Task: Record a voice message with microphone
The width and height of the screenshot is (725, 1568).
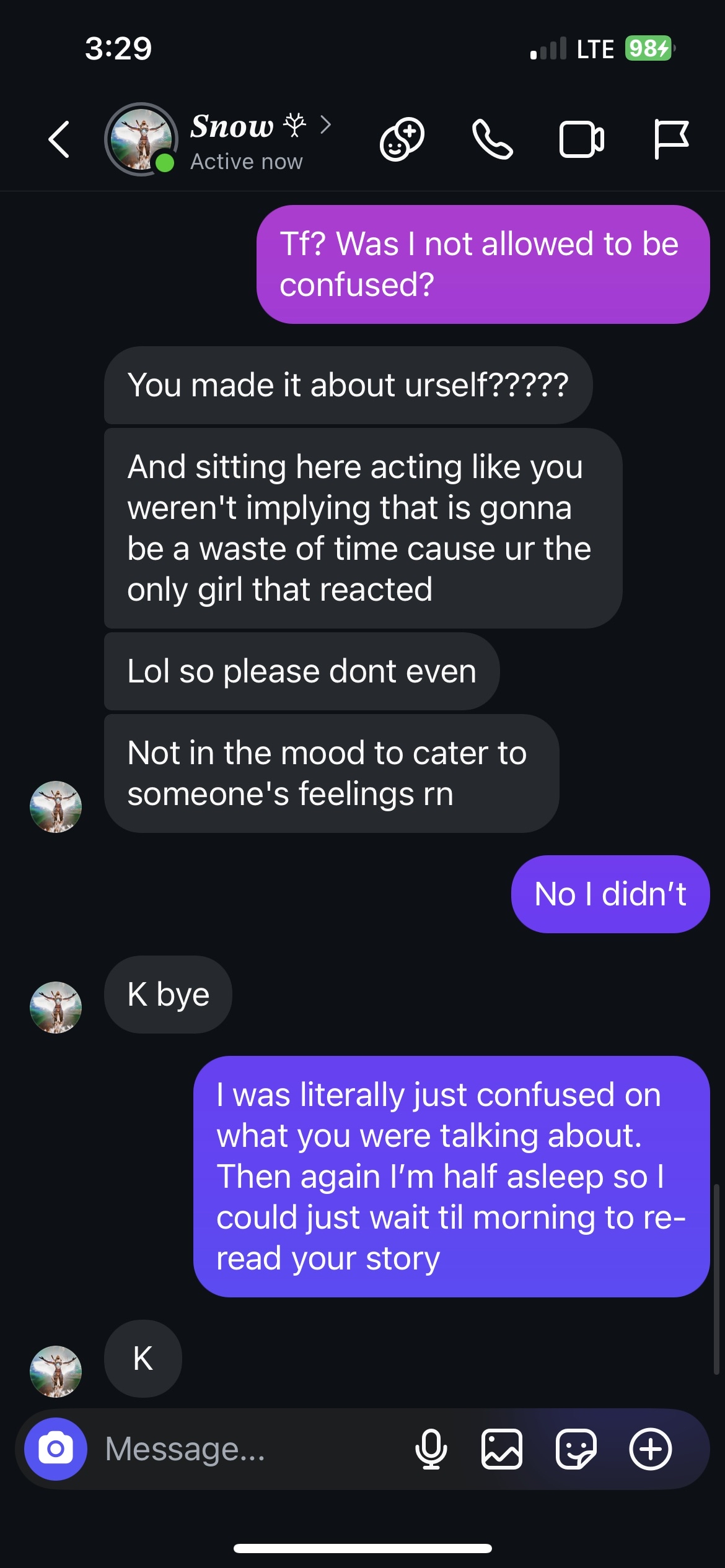Action: point(431,1448)
